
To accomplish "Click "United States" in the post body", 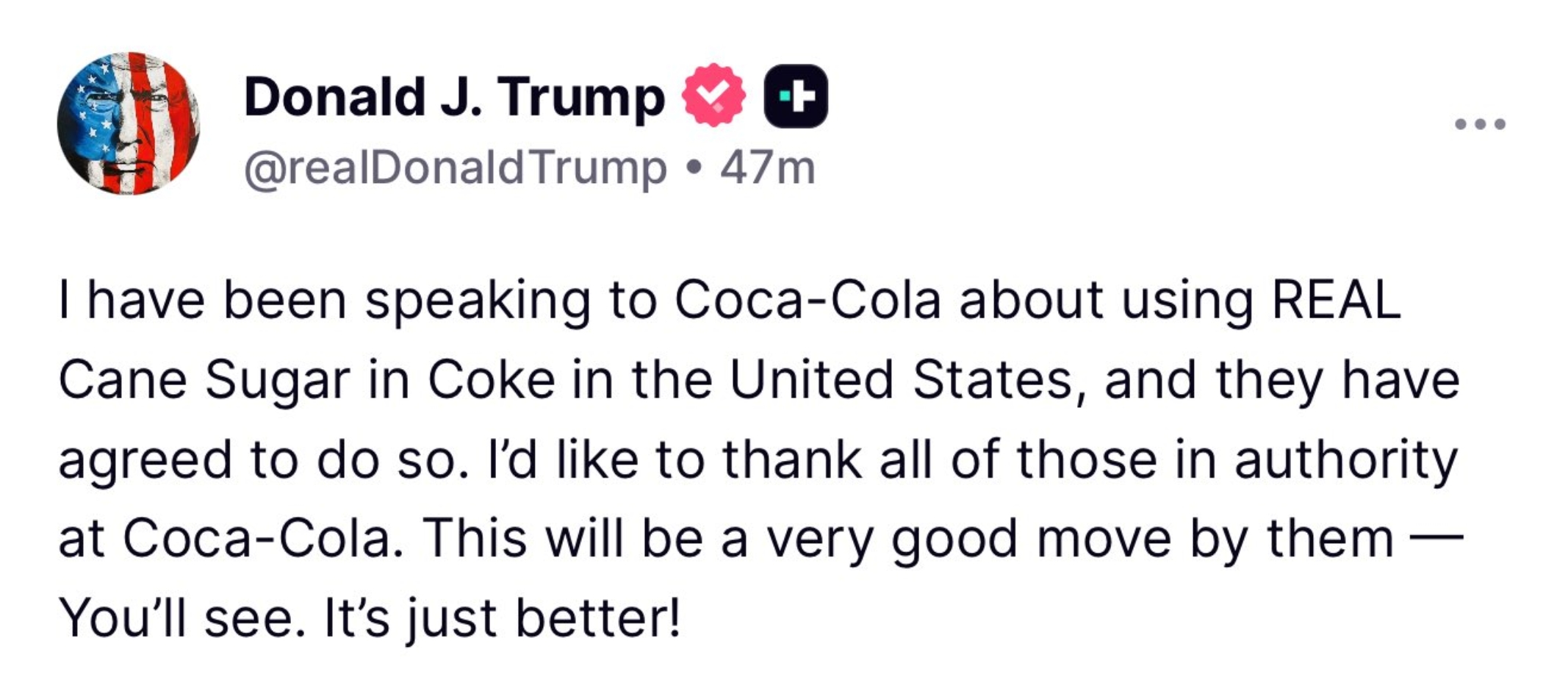I will click(x=901, y=380).
